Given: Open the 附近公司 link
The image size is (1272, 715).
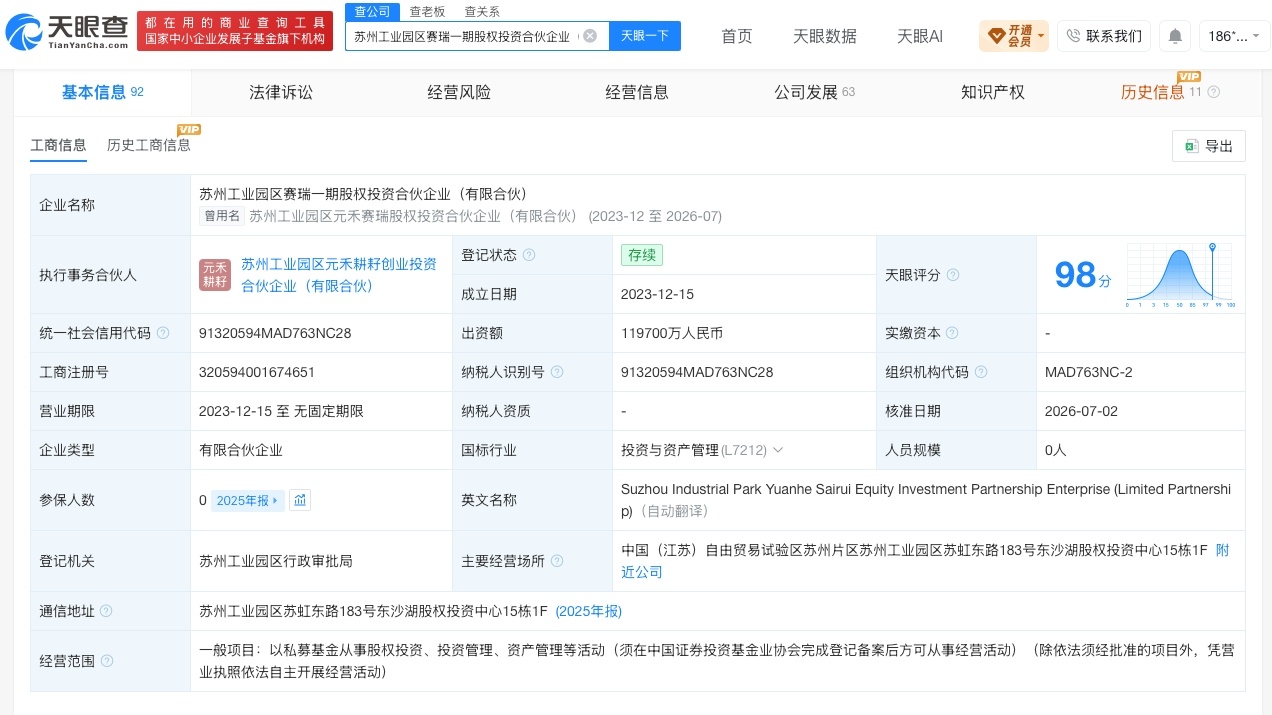Looking at the screenshot, I should point(926,561).
